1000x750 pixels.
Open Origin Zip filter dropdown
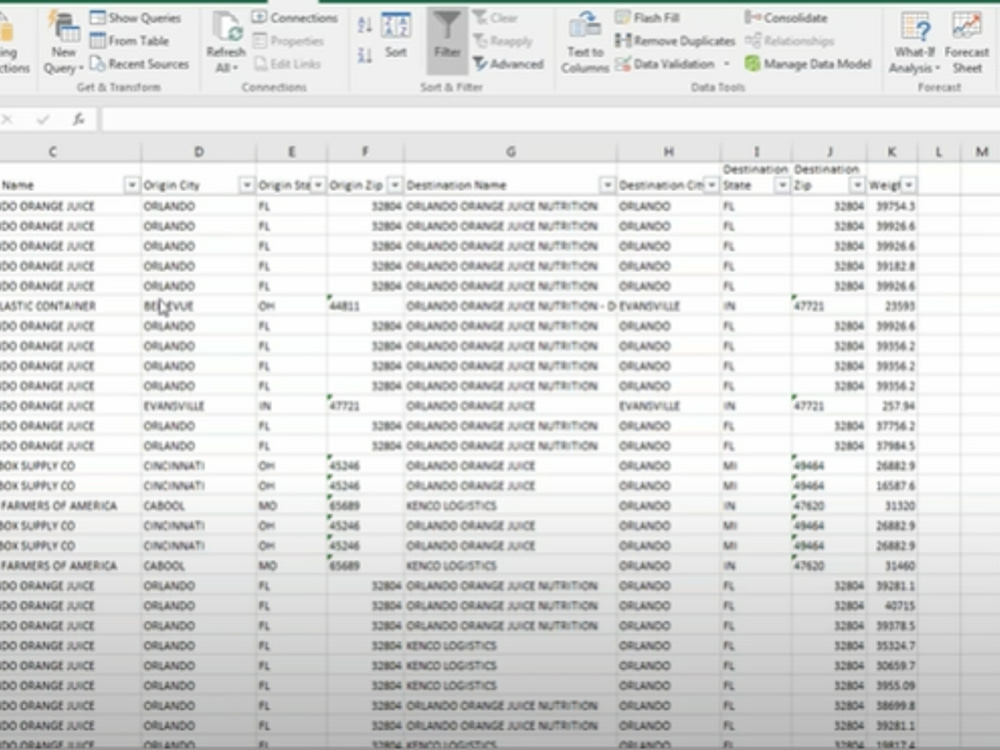(395, 185)
